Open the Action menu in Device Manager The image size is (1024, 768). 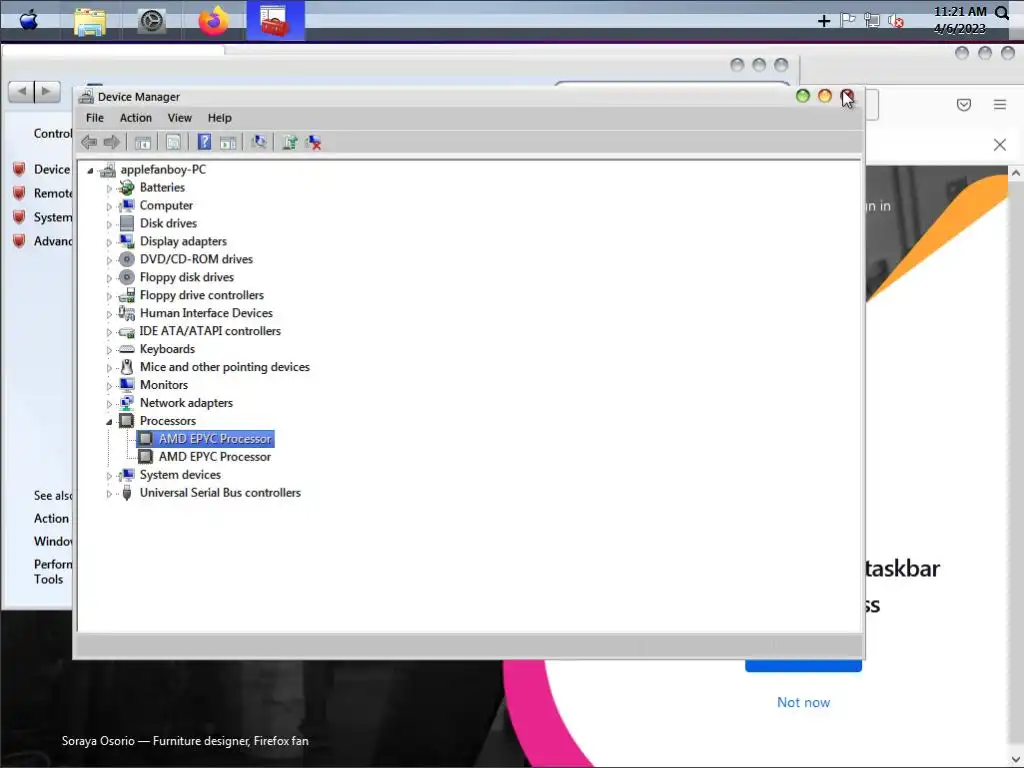pyautogui.click(x=136, y=118)
